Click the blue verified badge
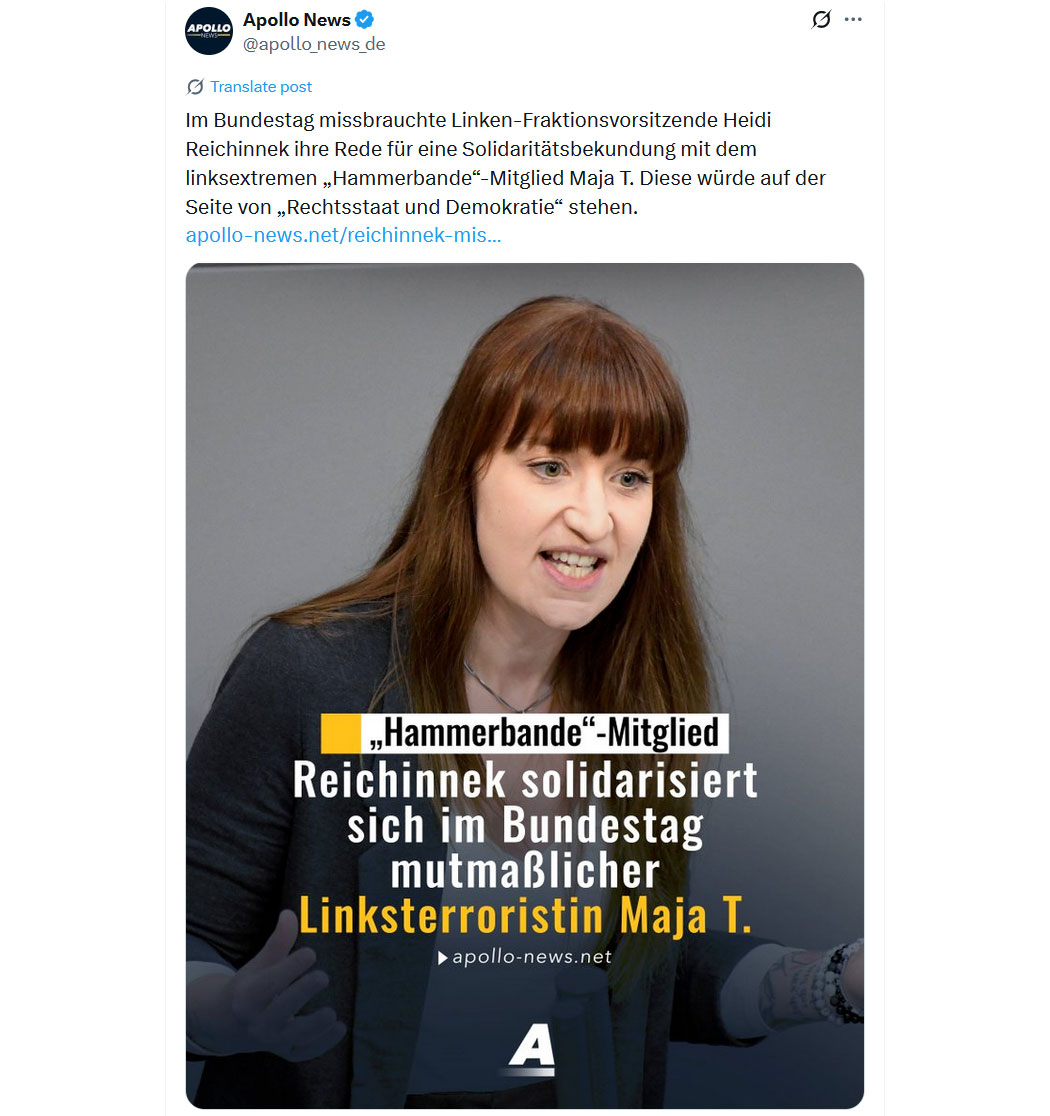 pyautogui.click(x=364, y=20)
